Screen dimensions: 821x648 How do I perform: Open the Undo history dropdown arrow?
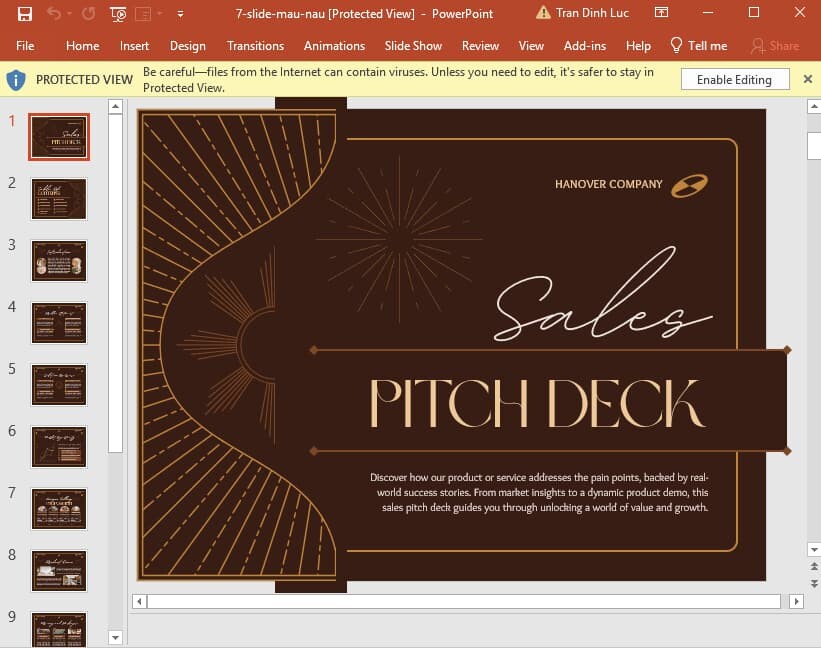69,14
